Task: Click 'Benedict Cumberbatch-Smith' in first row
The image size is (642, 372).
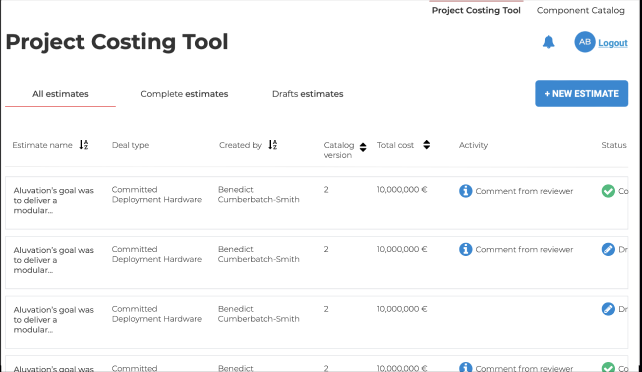Action: [258, 194]
